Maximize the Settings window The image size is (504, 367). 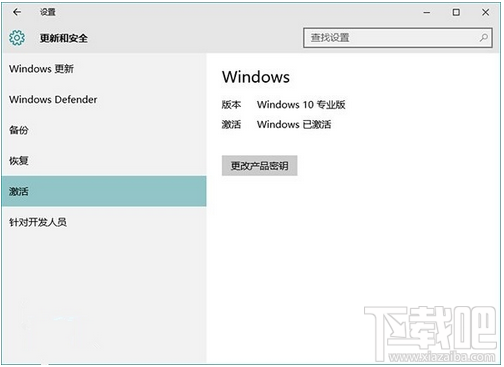click(x=456, y=13)
